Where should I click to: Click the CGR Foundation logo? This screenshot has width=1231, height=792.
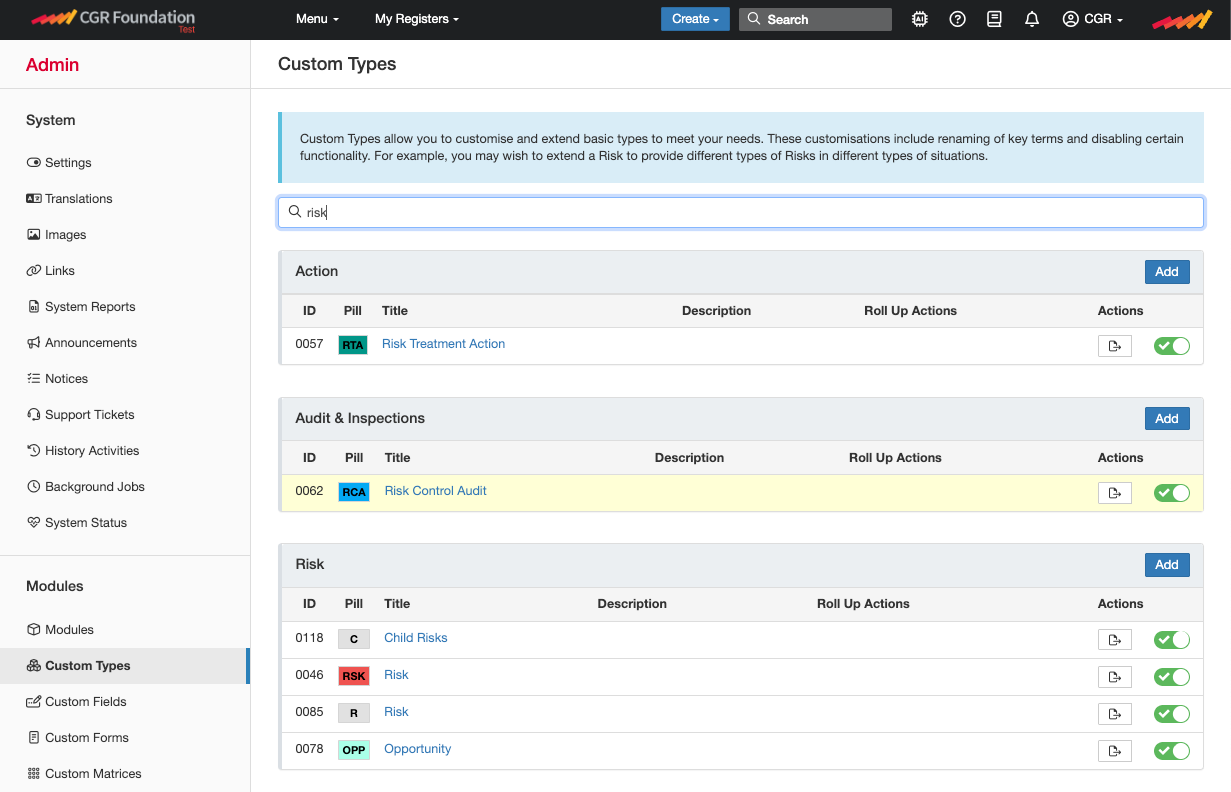coord(113,19)
